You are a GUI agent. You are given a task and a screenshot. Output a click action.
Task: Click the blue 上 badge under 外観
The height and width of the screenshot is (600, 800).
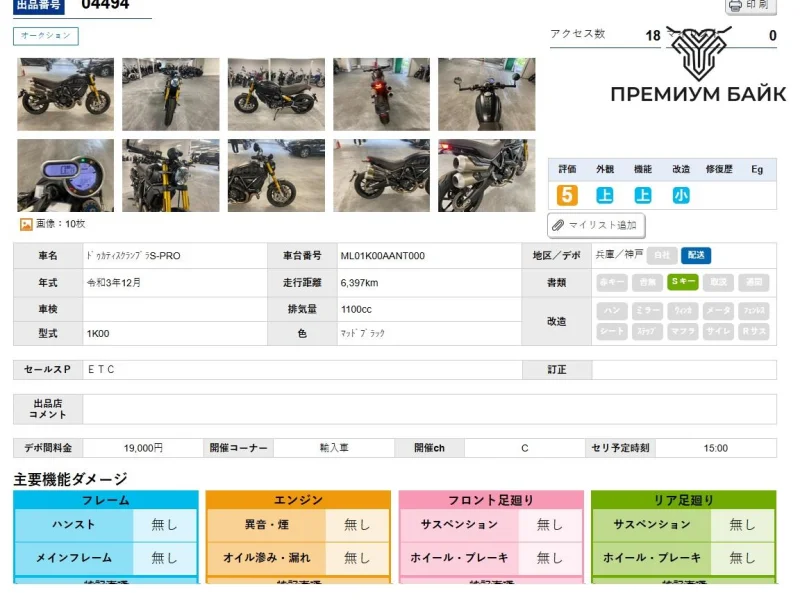click(x=605, y=195)
